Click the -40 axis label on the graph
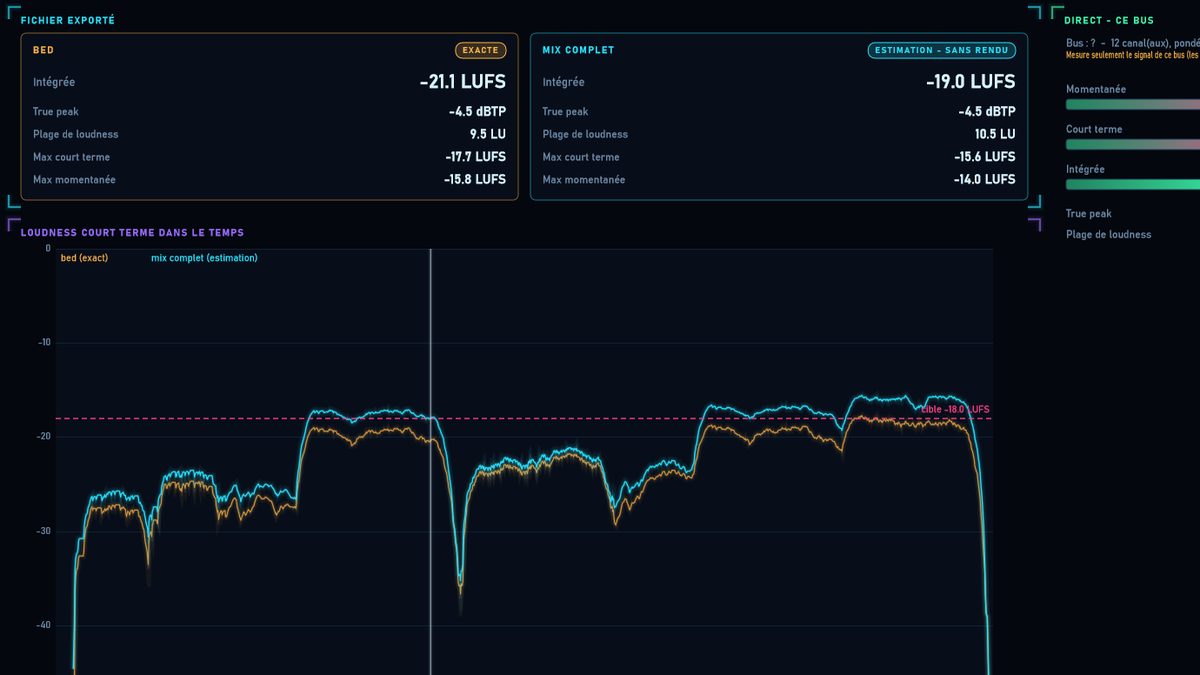This screenshot has width=1200, height=675. tap(43, 626)
